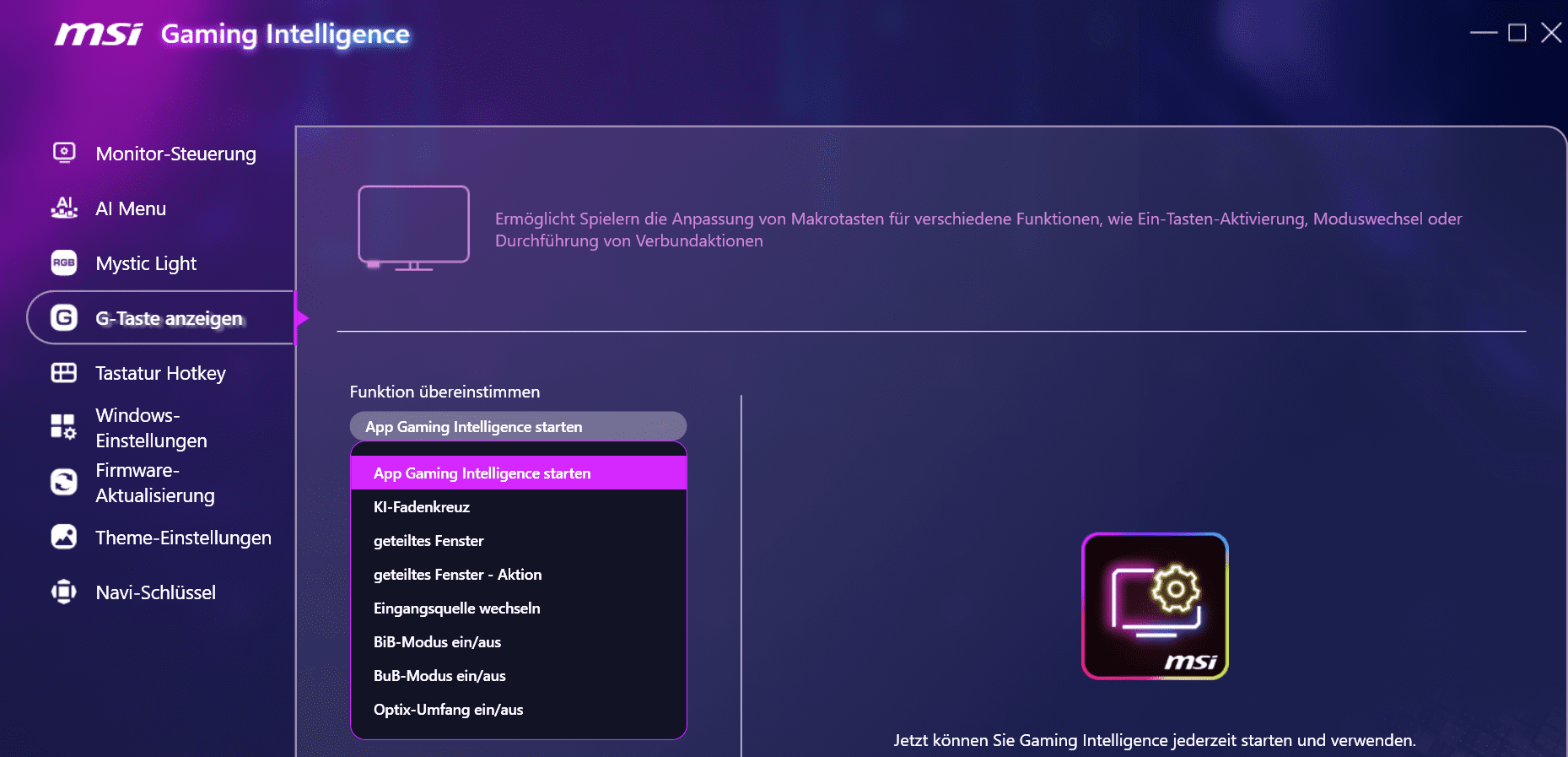Image resolution: width=1568 pixels, height=757 pixels.
Task: Collapse the Funktion übereinstimmen dropdown
Action: tap(518, 426)
